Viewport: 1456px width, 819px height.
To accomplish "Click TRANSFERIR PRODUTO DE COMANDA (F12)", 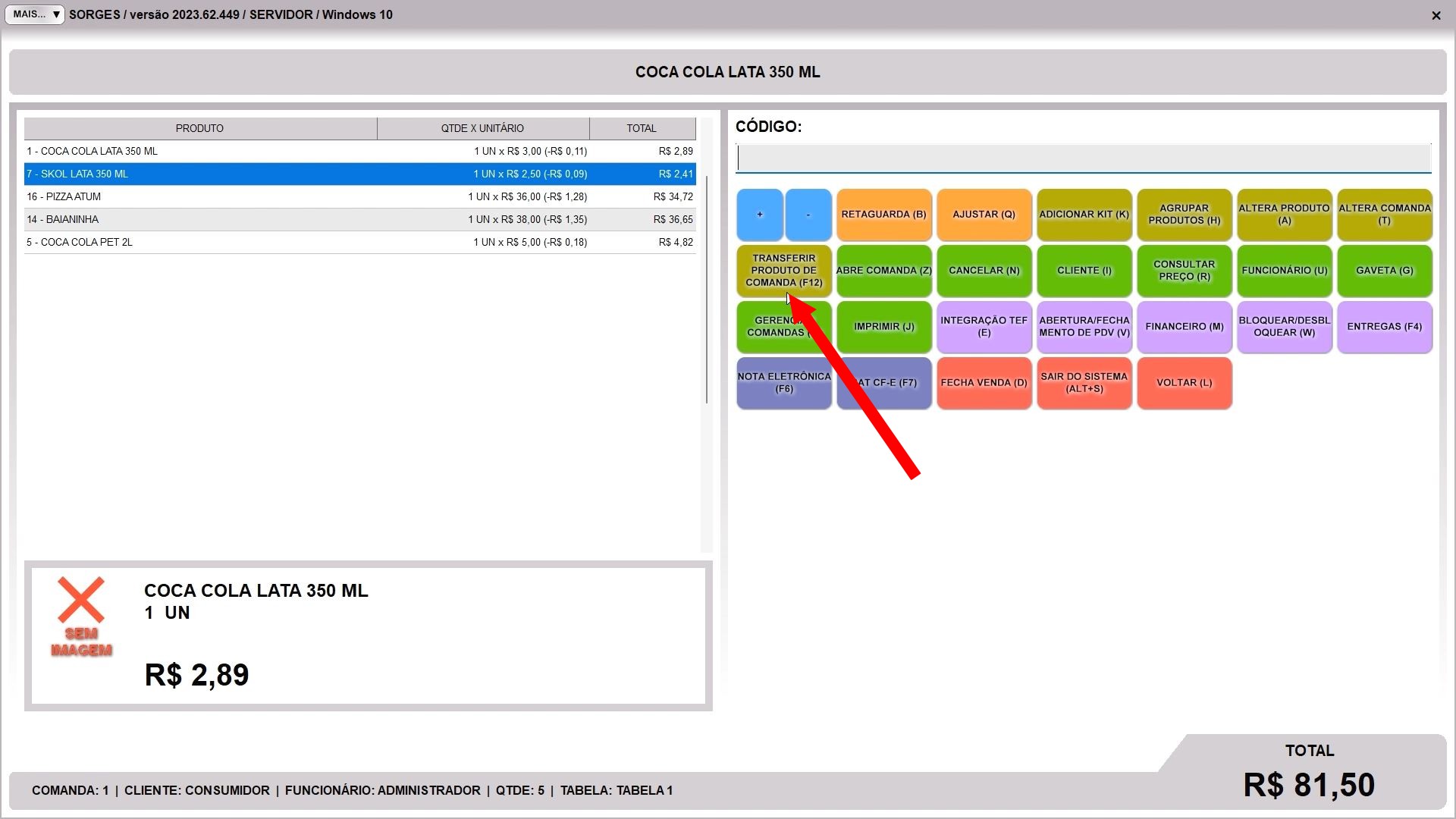I will pos(784,271).
